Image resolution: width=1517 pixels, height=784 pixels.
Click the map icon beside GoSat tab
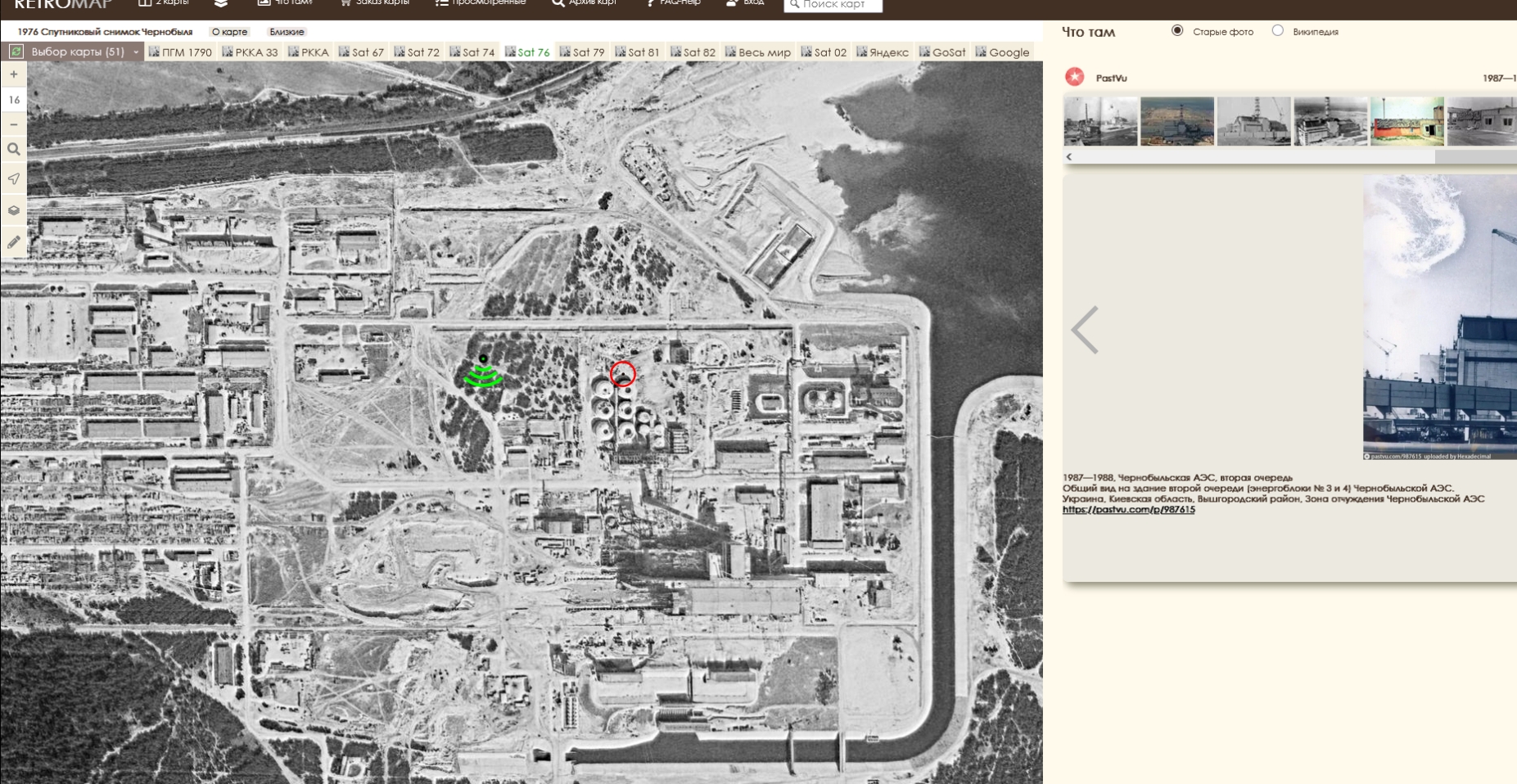pyautogui.click(x=924, y=52)
